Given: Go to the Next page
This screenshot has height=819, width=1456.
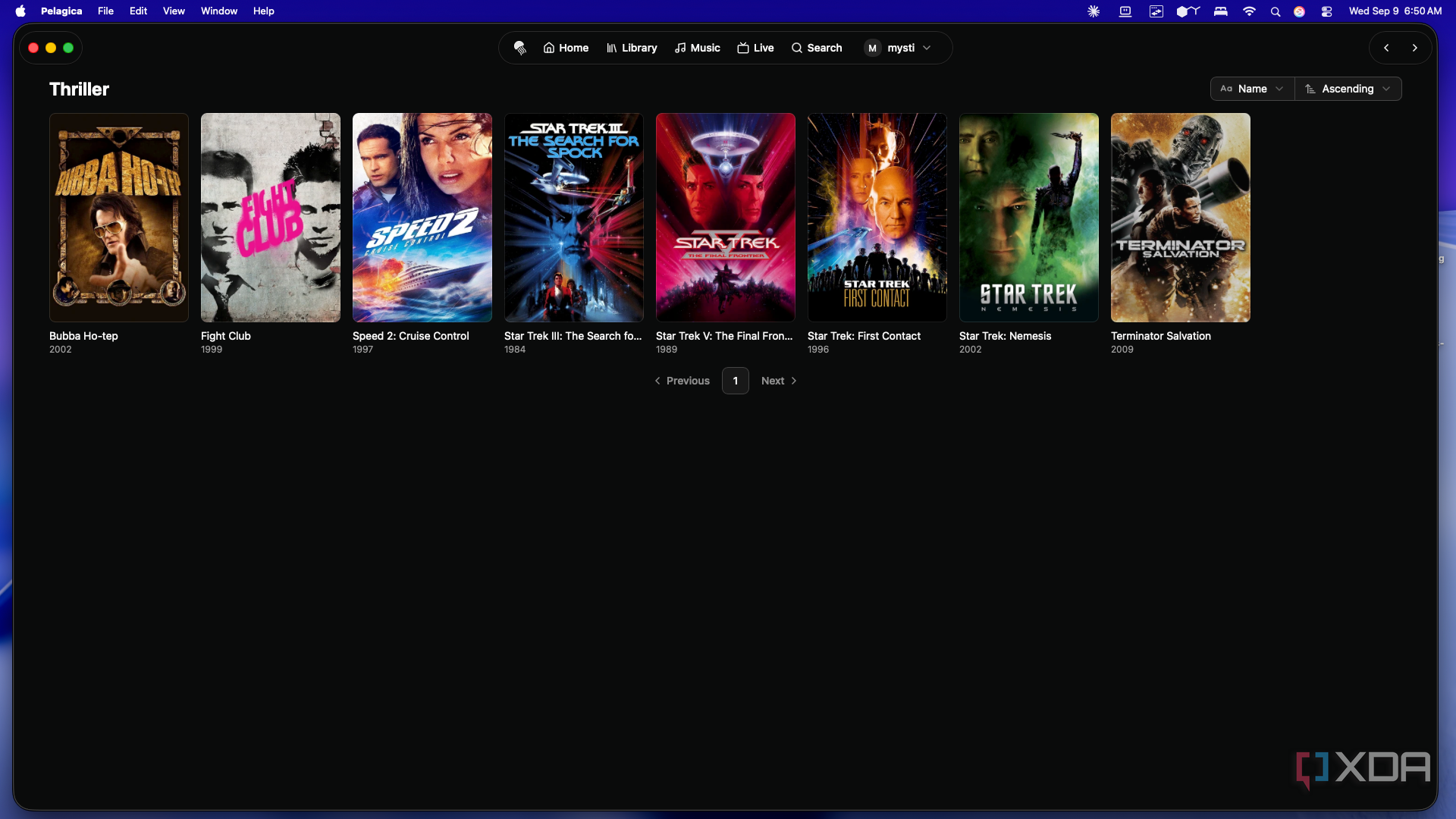Looking at the screenshot, I should (x=779, y=381).
